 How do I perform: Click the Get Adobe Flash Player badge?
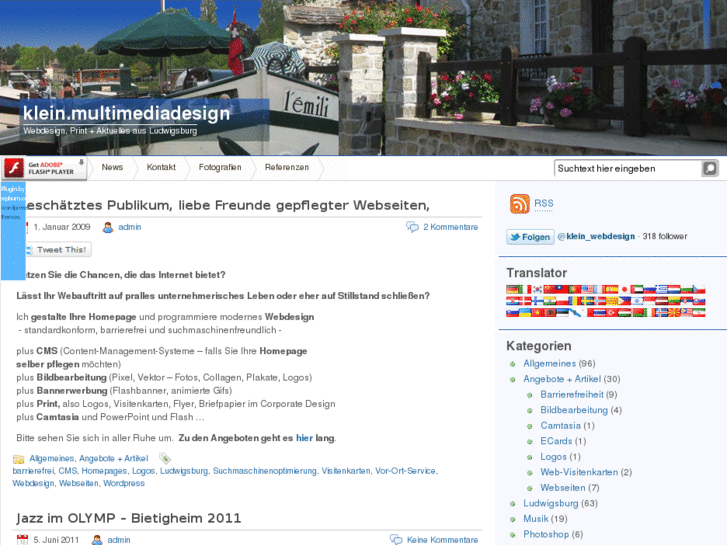click(44, 168)
